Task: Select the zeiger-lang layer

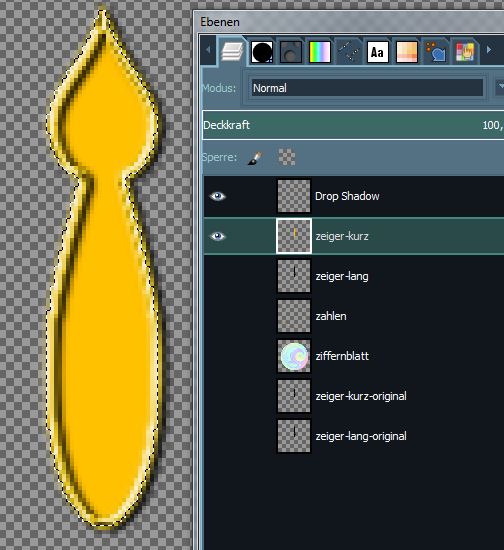Action: coord(354,276)
